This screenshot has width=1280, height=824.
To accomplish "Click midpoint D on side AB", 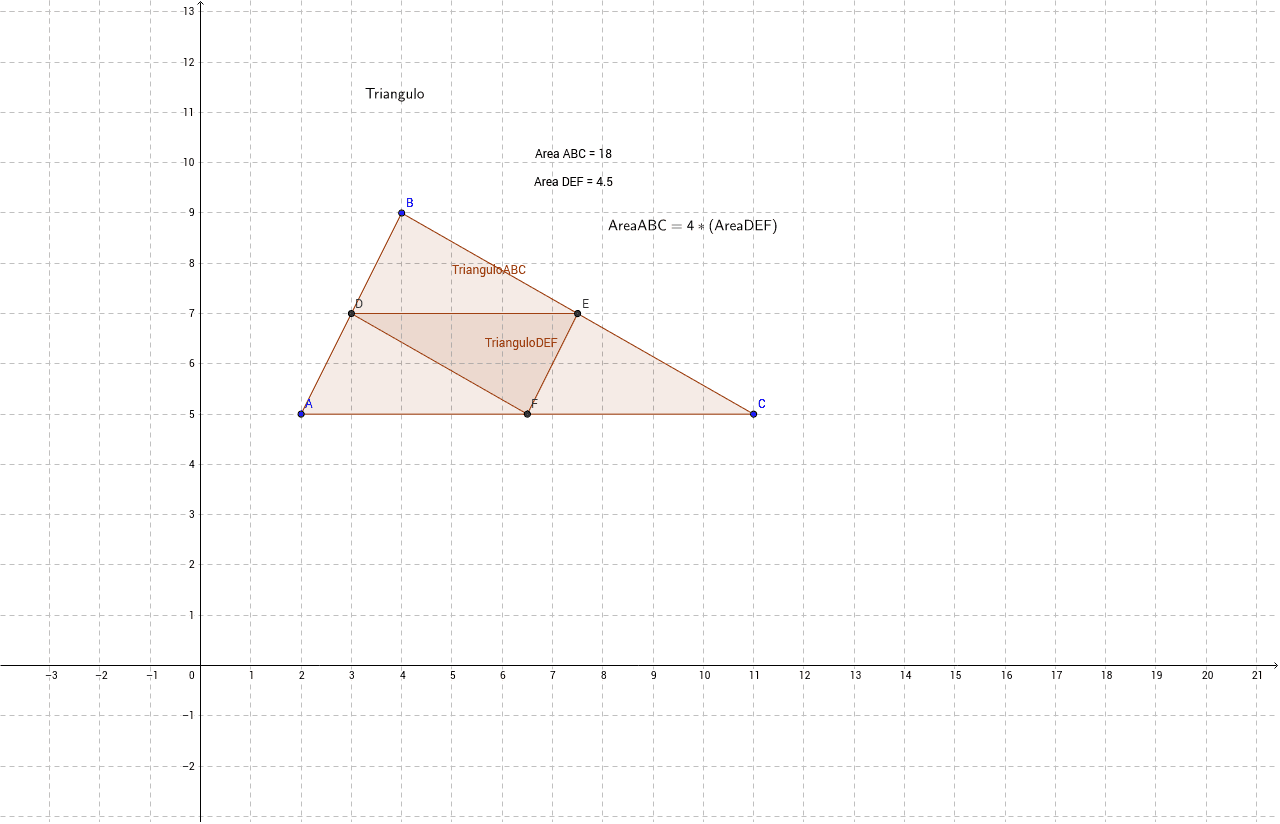I will pos(351,314).
